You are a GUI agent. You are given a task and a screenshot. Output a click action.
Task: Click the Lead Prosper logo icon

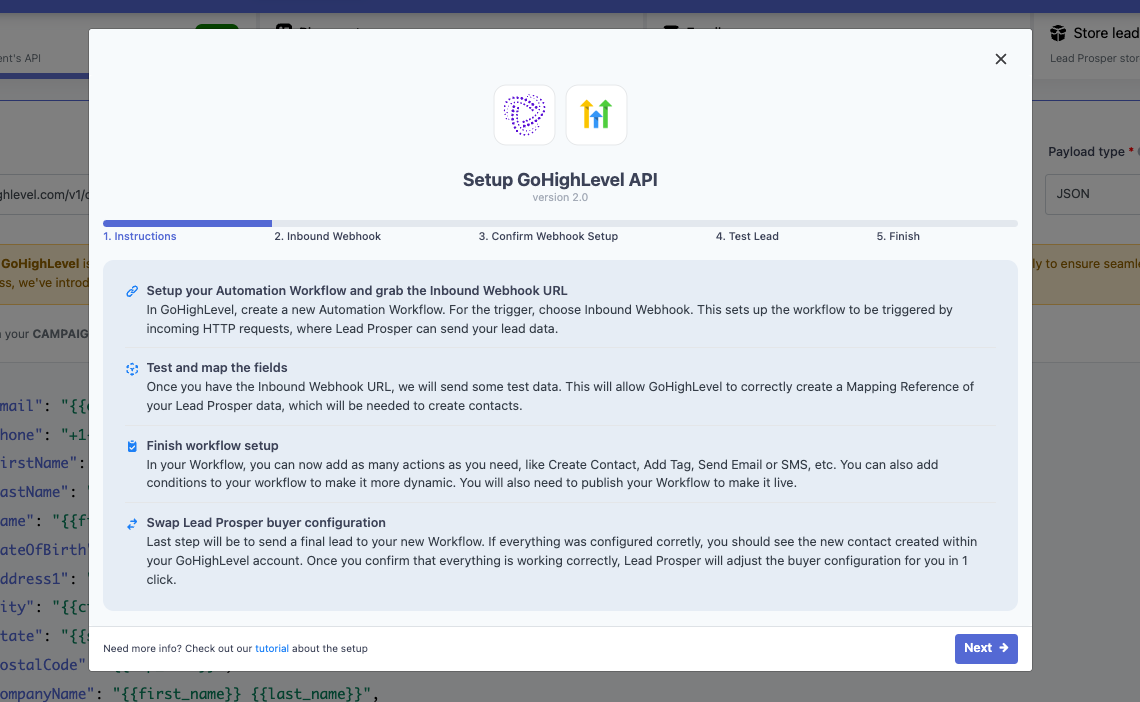click(x=524, y=114)
